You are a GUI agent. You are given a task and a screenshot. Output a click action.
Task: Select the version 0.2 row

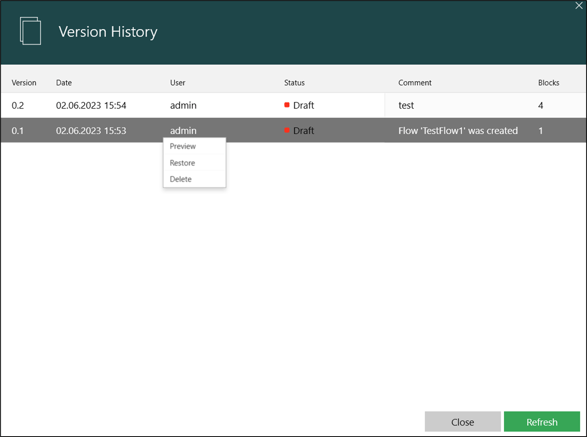(x=294, y=105)
